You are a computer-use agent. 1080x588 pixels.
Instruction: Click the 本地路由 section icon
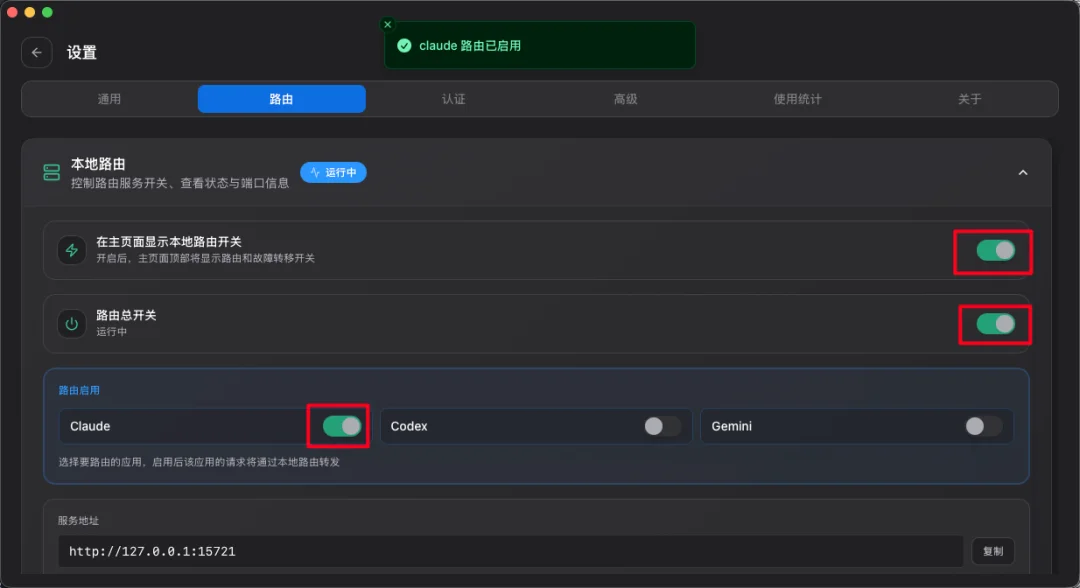click(x=51, y=171)
